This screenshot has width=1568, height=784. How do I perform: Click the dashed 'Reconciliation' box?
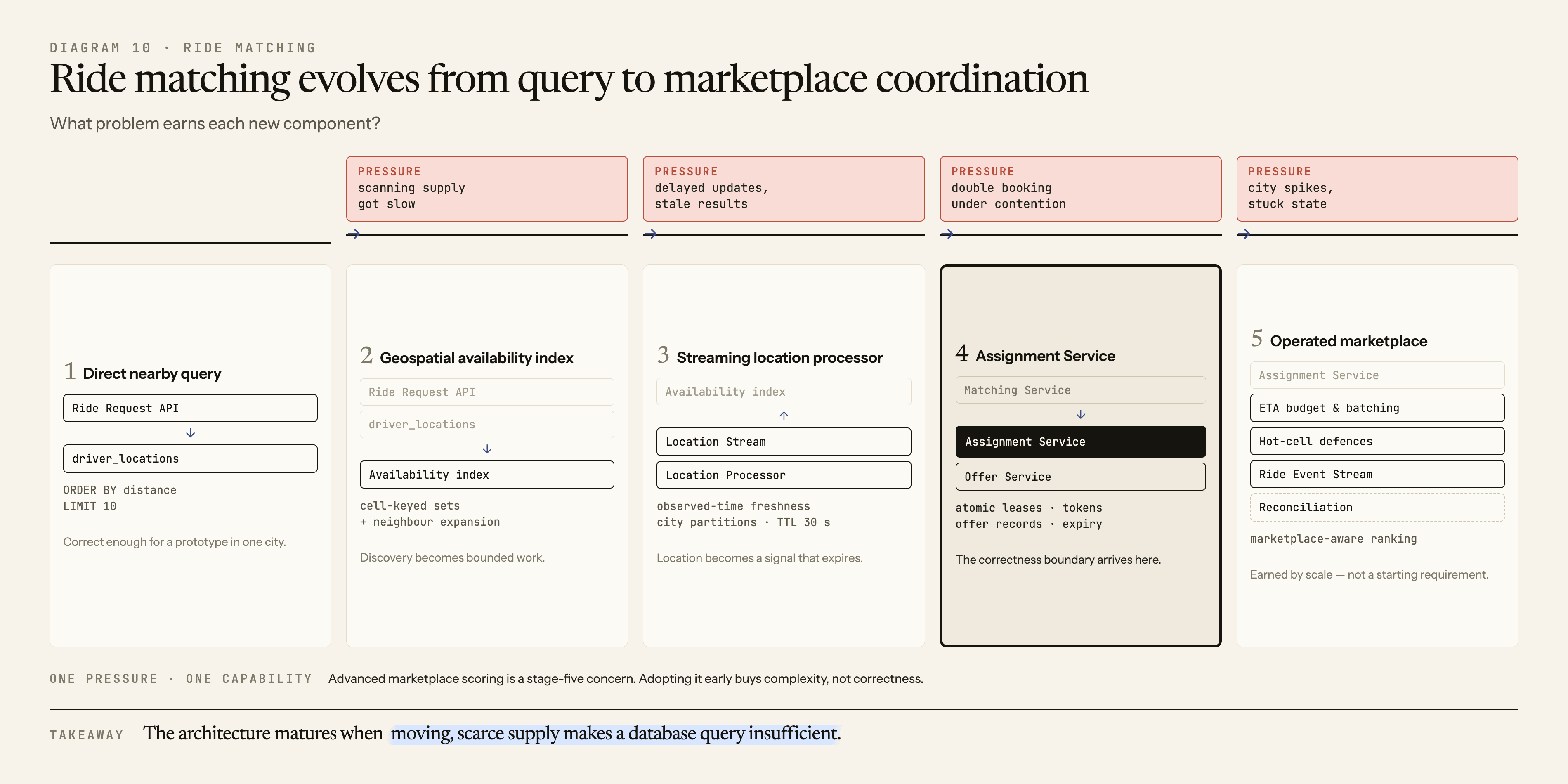point(1377,507)
